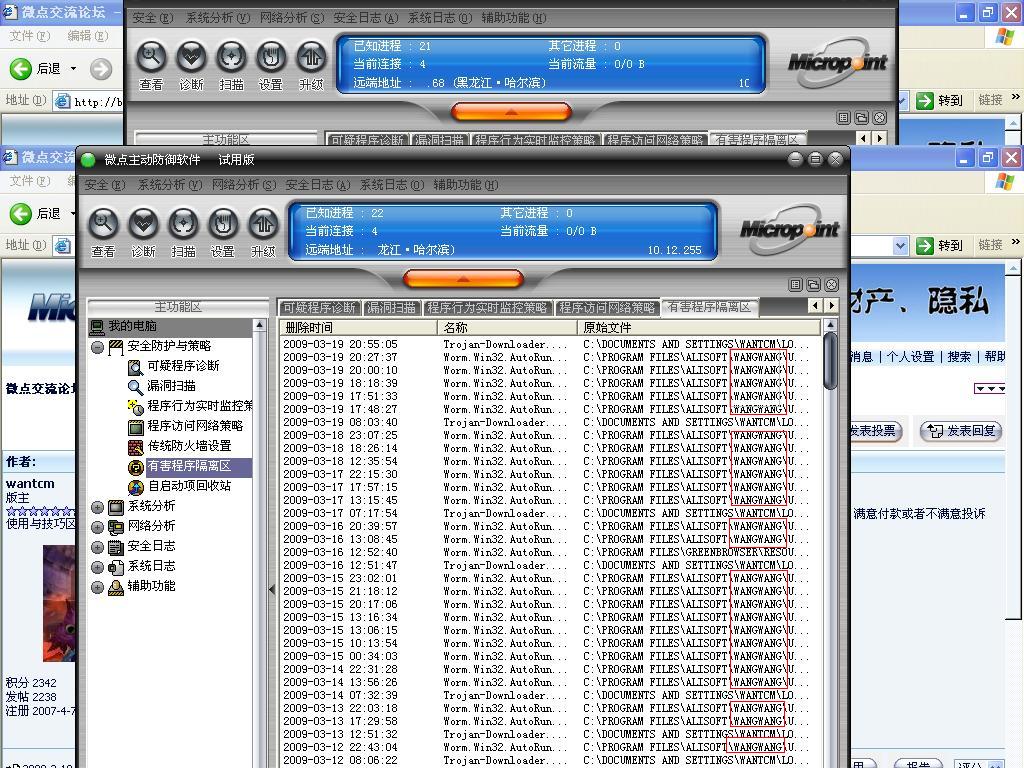
Task: Sort the list by the 删除时间 column header
Action: coord(359,327)
